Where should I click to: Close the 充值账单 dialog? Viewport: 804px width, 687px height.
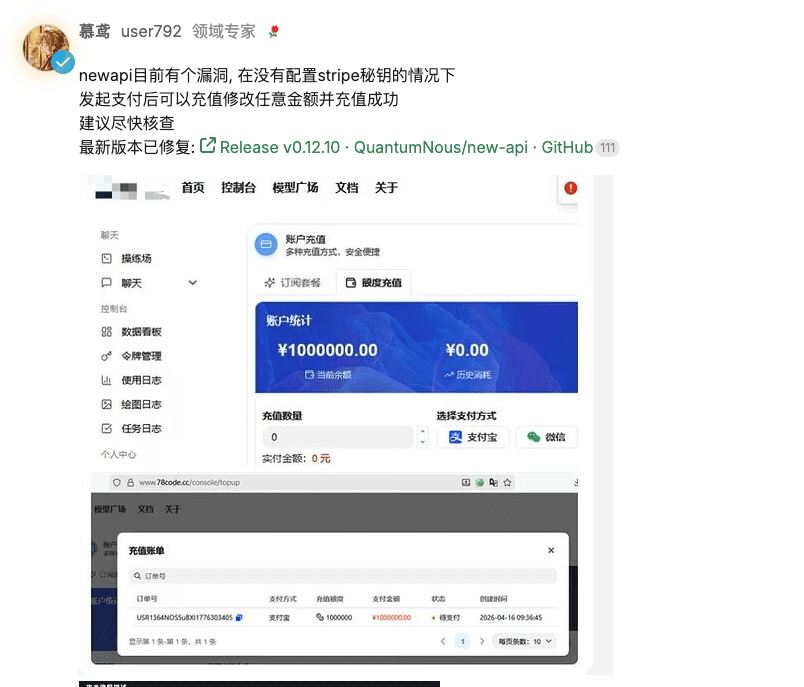550,549
